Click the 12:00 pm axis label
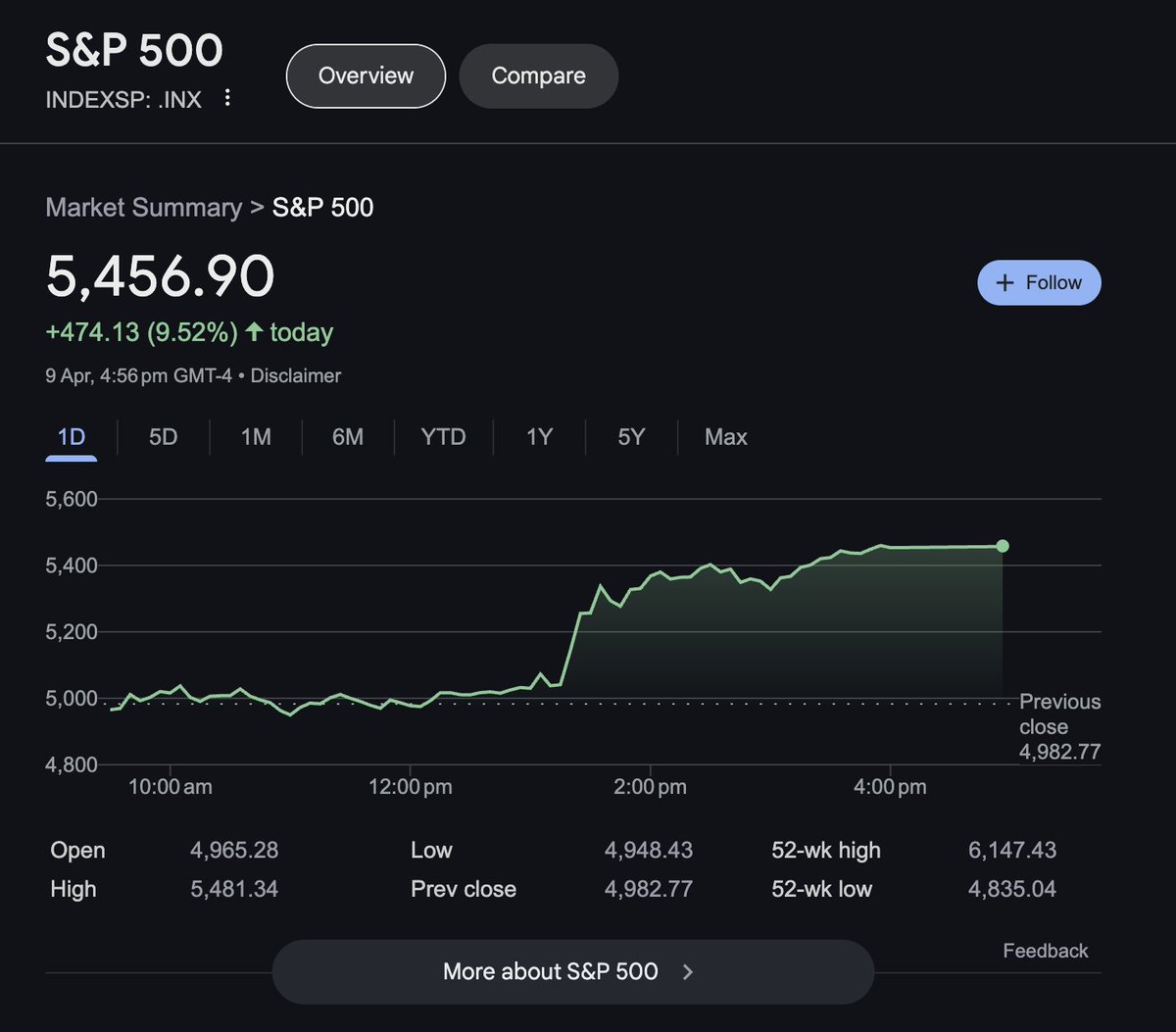Viewport: 1176px width, 1032px height. coord(410,787)
